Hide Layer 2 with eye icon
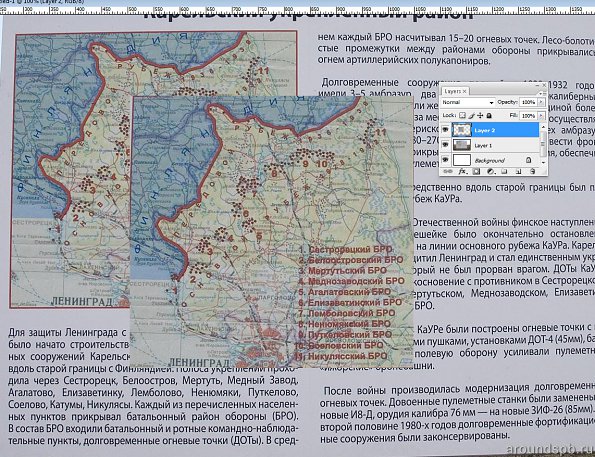 tap(445, 130)
